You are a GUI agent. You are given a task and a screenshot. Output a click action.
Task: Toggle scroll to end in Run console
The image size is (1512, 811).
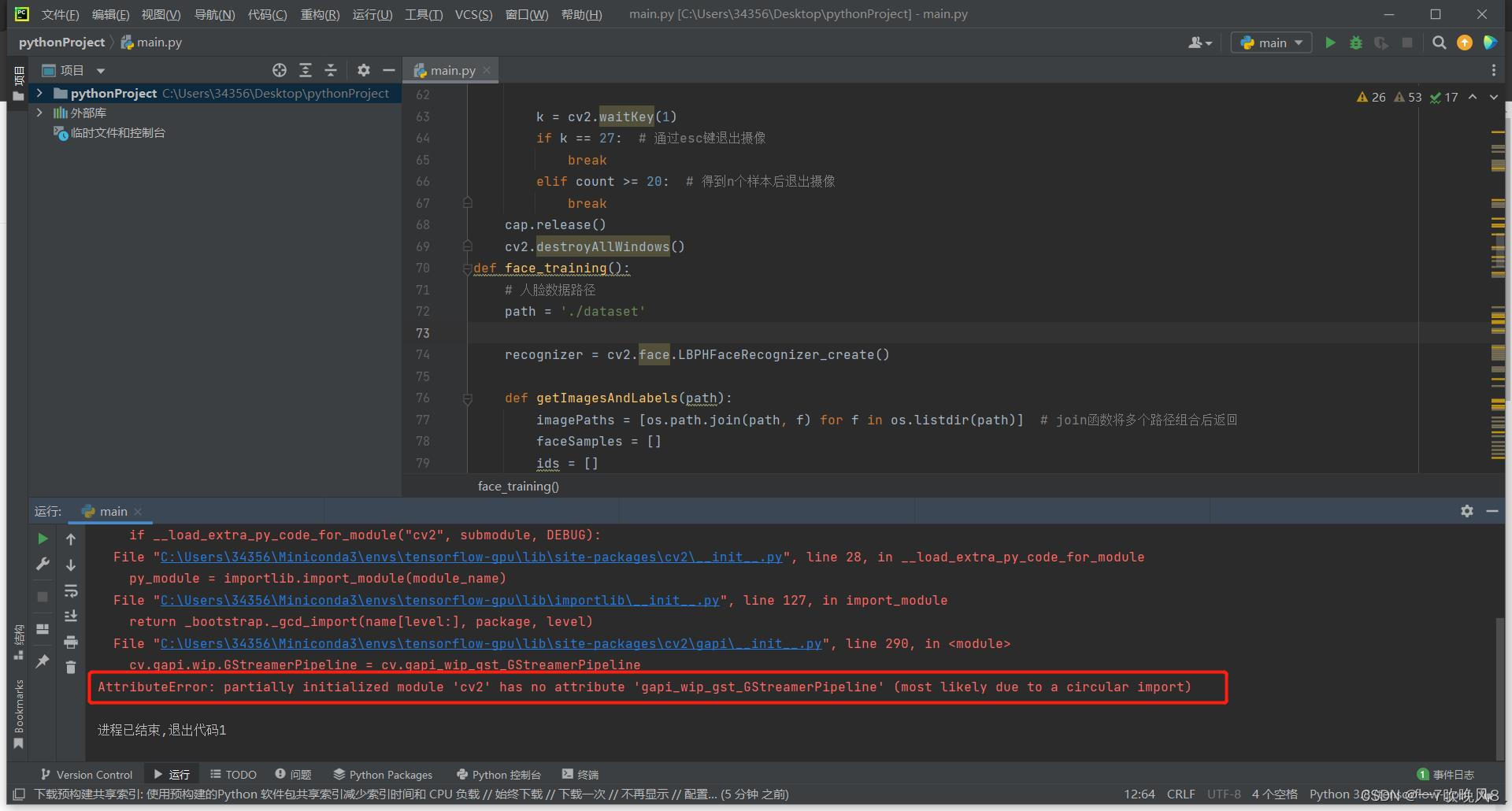(71, 616)
